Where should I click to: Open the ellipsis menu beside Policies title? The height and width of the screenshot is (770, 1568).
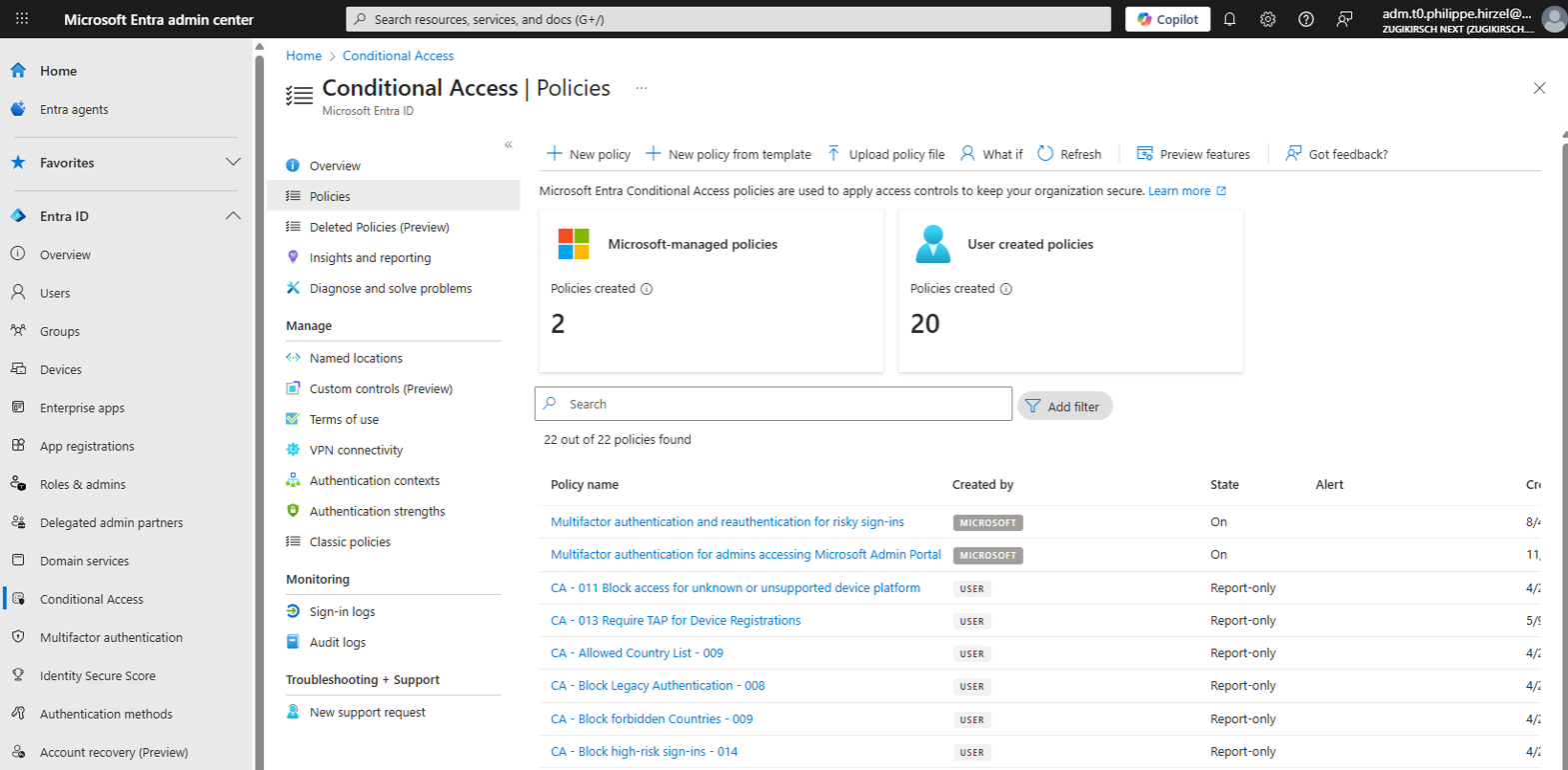pyautogui.click(x=642, y=88)
